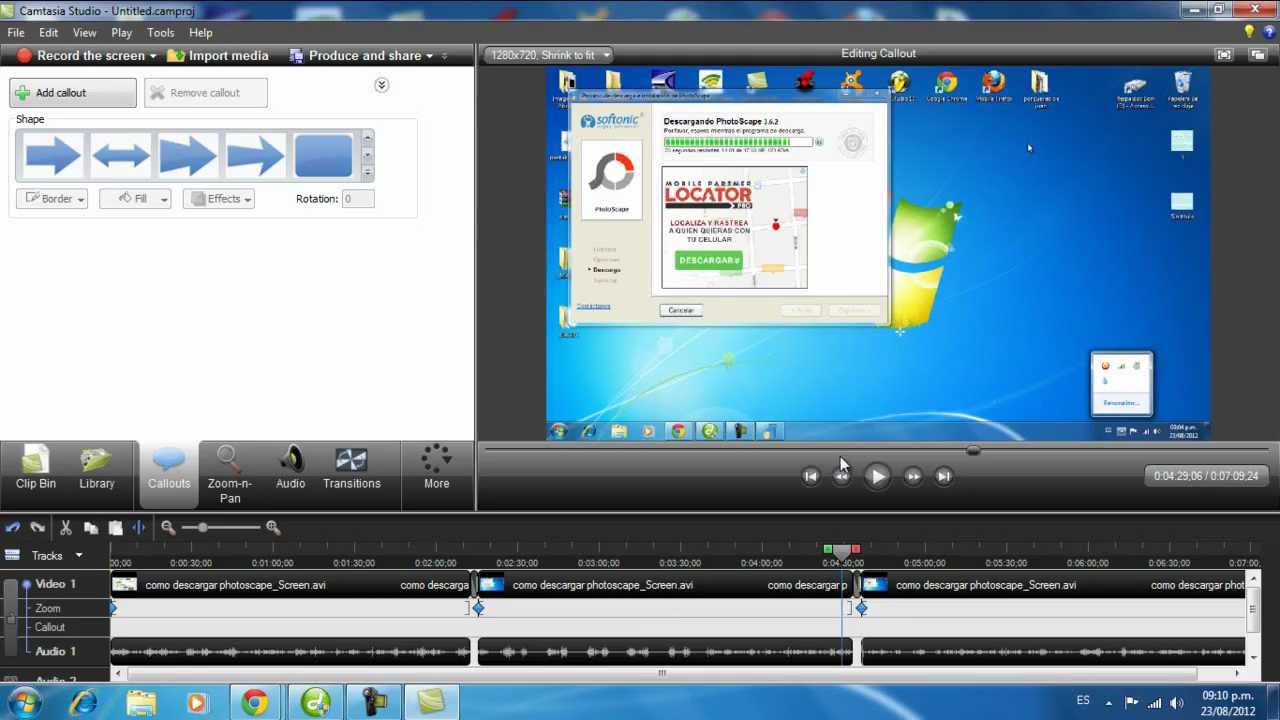Click the zoom keyframe diamond near 0:04:35
The image size is (1280, 720).
point(861,608)
